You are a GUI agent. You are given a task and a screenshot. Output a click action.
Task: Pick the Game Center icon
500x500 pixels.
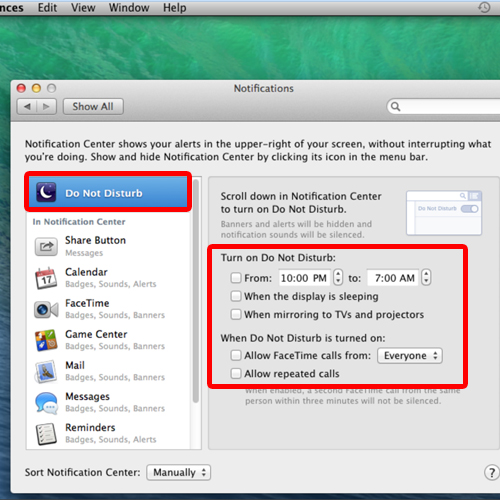pyautogui.click(x=46, y=340)
